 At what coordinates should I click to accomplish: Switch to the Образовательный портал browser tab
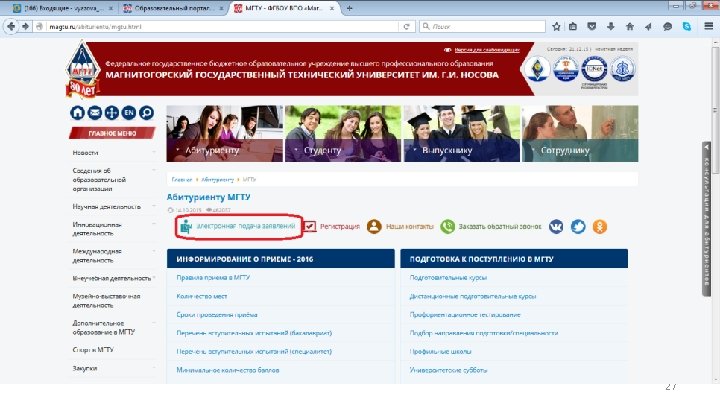tap(174, 8)
